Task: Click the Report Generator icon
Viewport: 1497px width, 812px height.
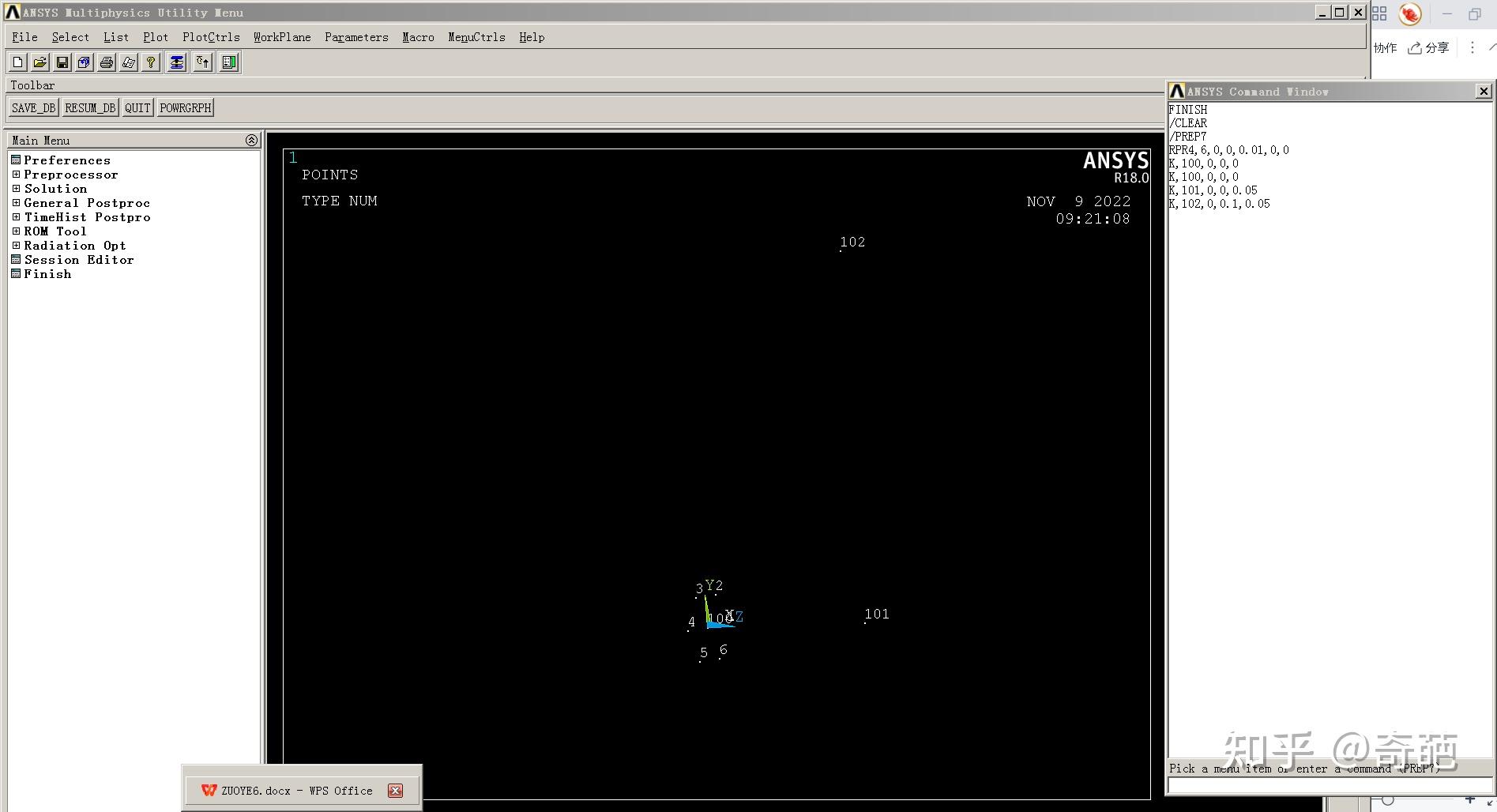Action: [x=129, y=62]
